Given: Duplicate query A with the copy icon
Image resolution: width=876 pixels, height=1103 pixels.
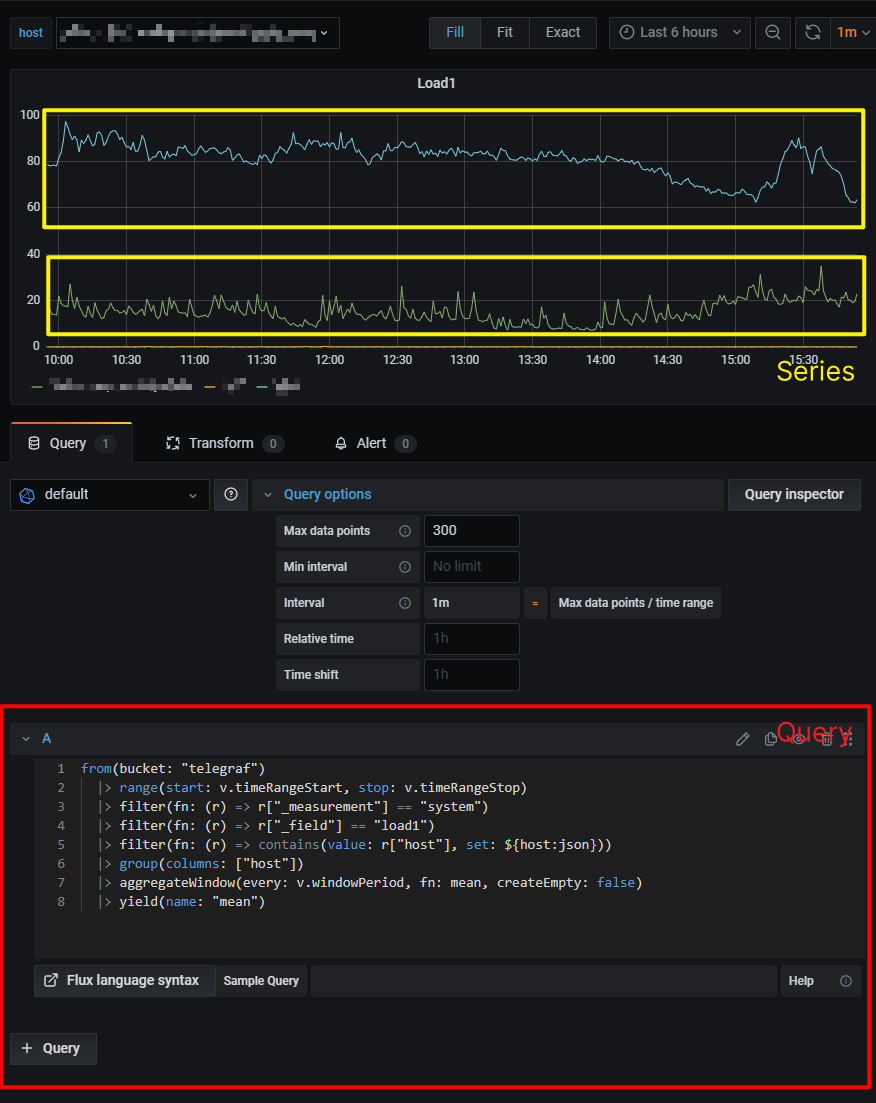Looking at the screenshot, I should point(770,739).
